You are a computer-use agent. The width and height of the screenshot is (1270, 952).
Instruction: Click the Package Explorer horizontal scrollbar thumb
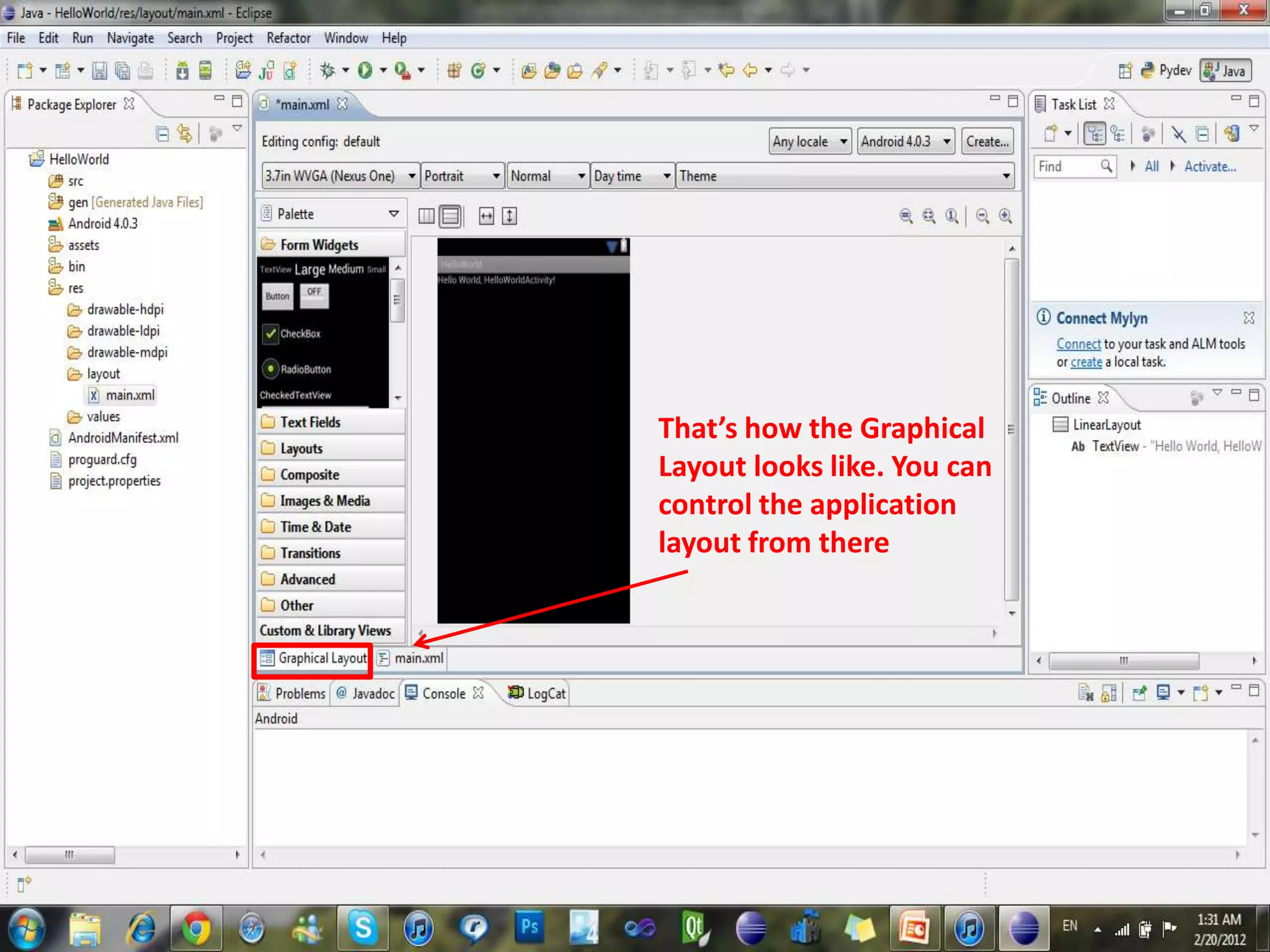[x=69, y=855]
